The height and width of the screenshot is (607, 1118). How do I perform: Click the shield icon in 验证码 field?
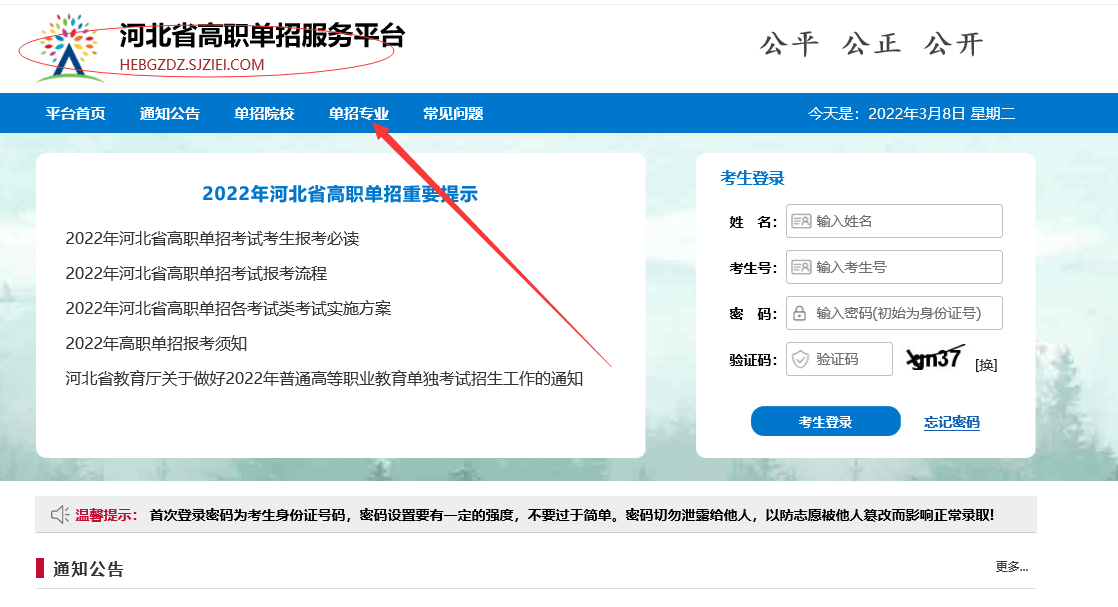pos(801,359)
